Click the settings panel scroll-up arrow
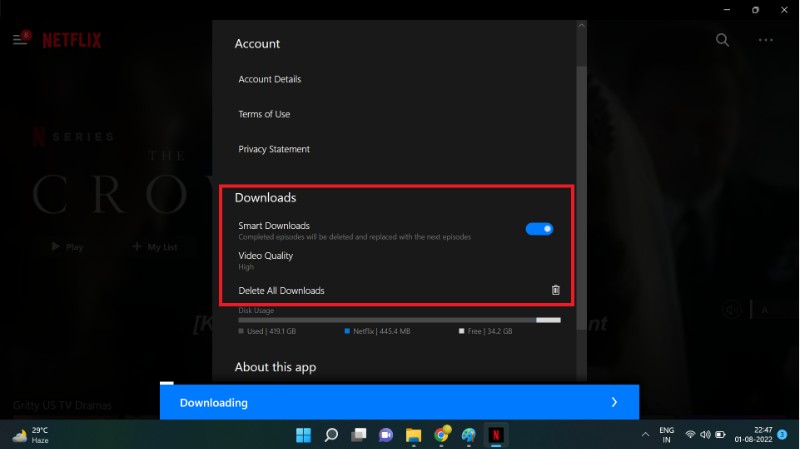The height and width of the screenshot is (449, 800). pos(581,25)
